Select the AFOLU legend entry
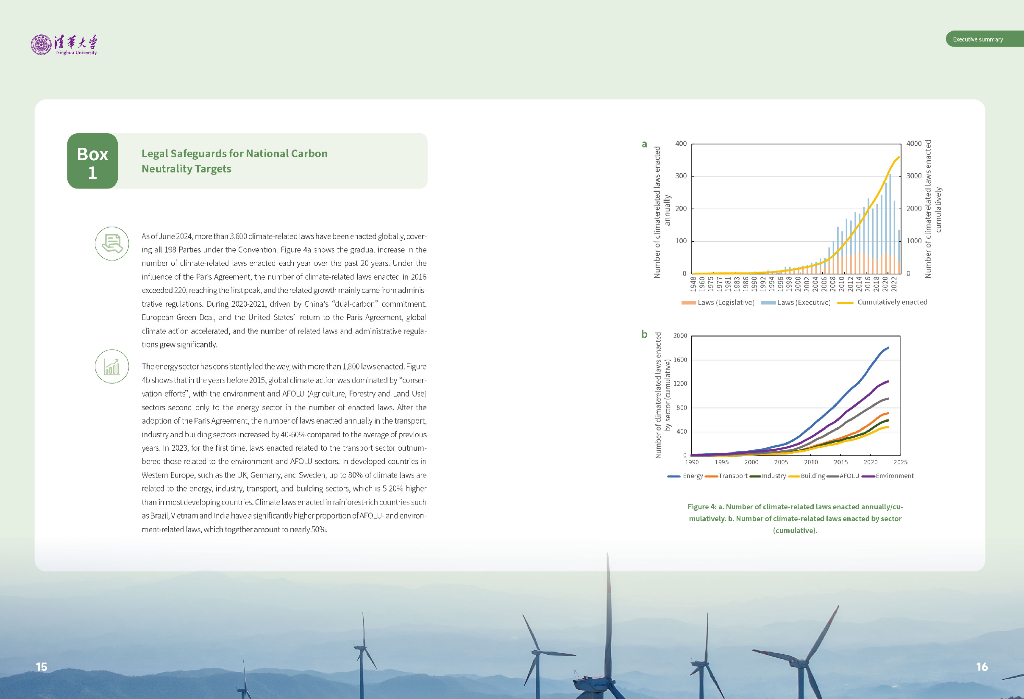 point(842,476)
